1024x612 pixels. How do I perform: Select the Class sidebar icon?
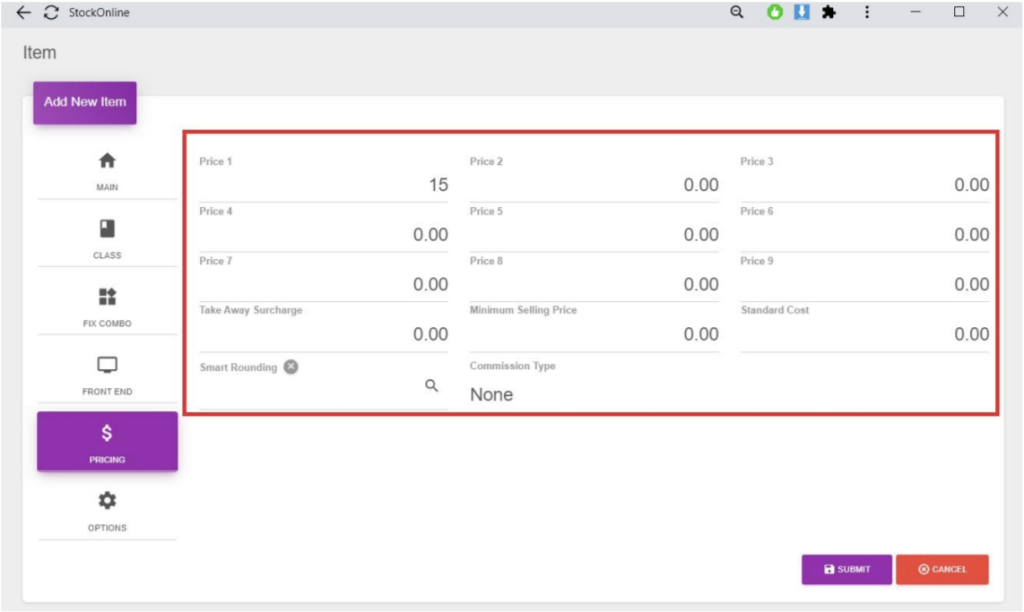point(107,229)
